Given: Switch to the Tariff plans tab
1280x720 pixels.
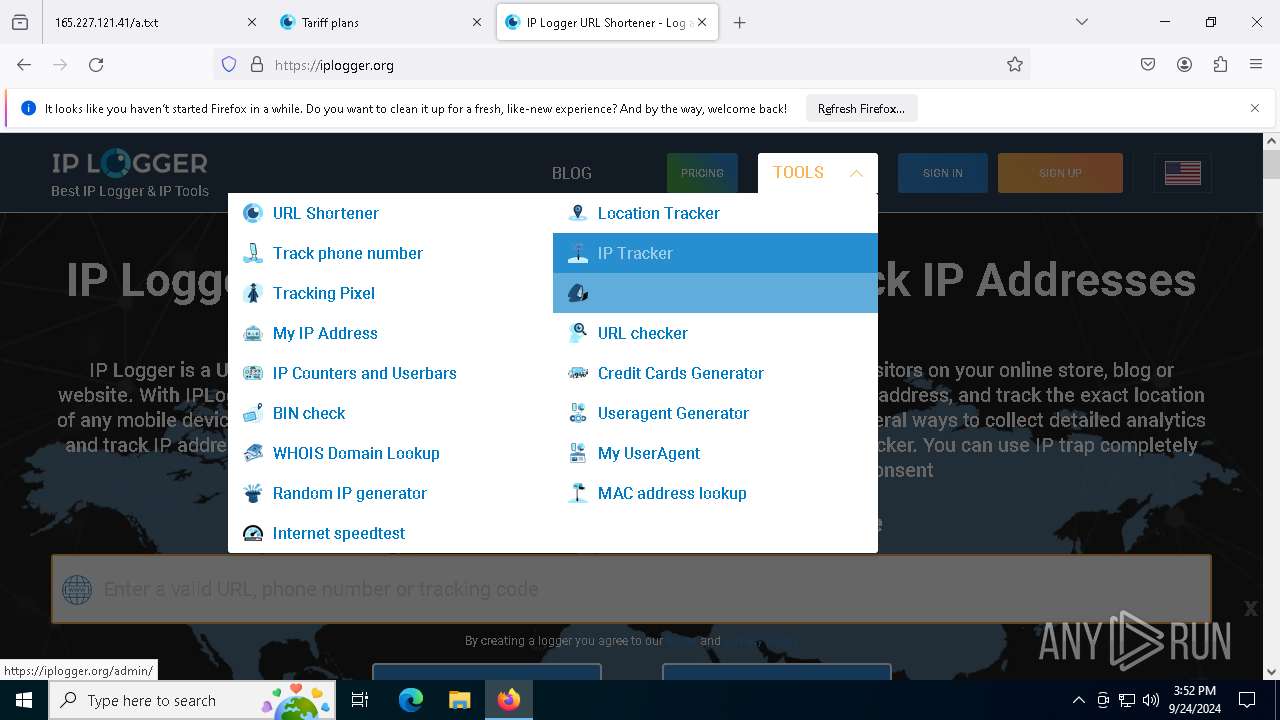Looking at the screenshot, I should [x=381, y=22].
